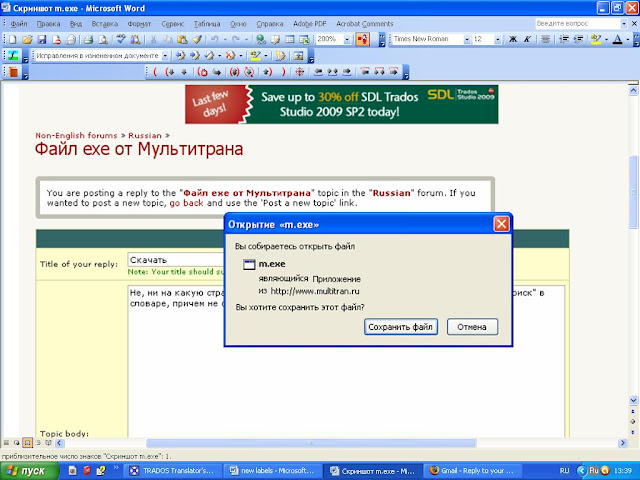Apply the font color A button

point(618,40)
